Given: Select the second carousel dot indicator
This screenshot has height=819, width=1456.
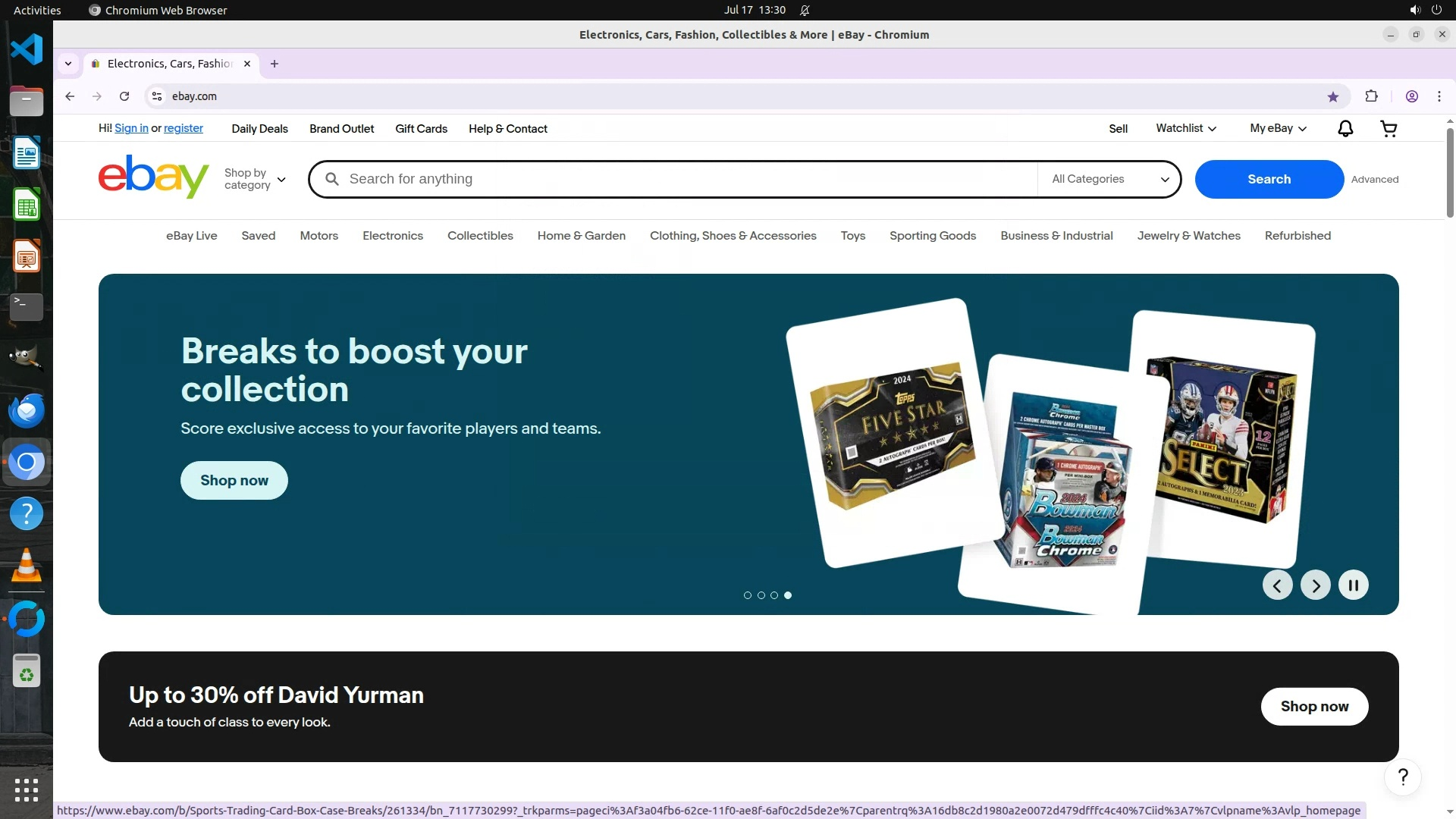Looking at the screenshot, I should (x=761, y=595).
